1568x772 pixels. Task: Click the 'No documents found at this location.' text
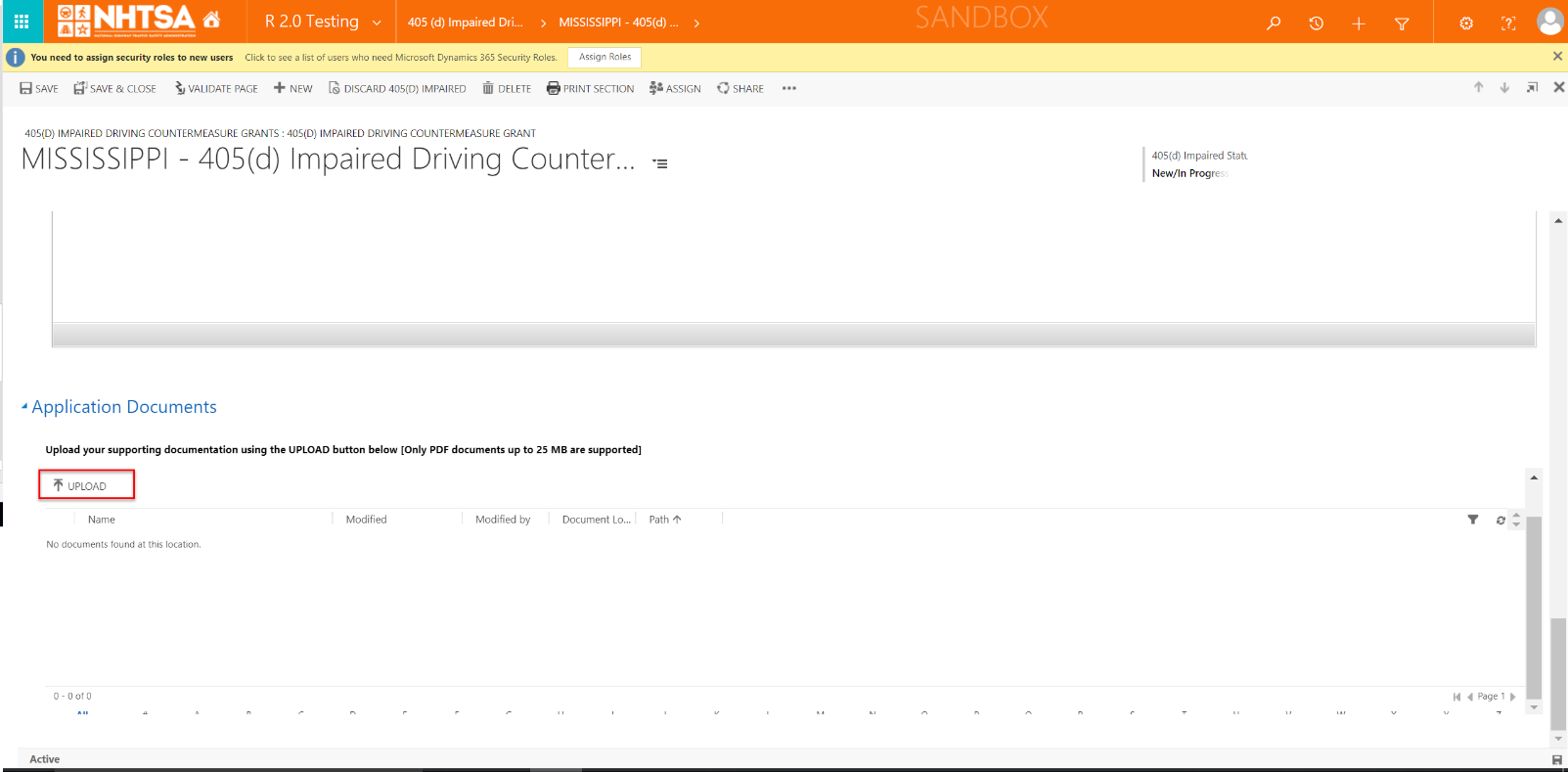pyautogui.click(x=123, y=544)
